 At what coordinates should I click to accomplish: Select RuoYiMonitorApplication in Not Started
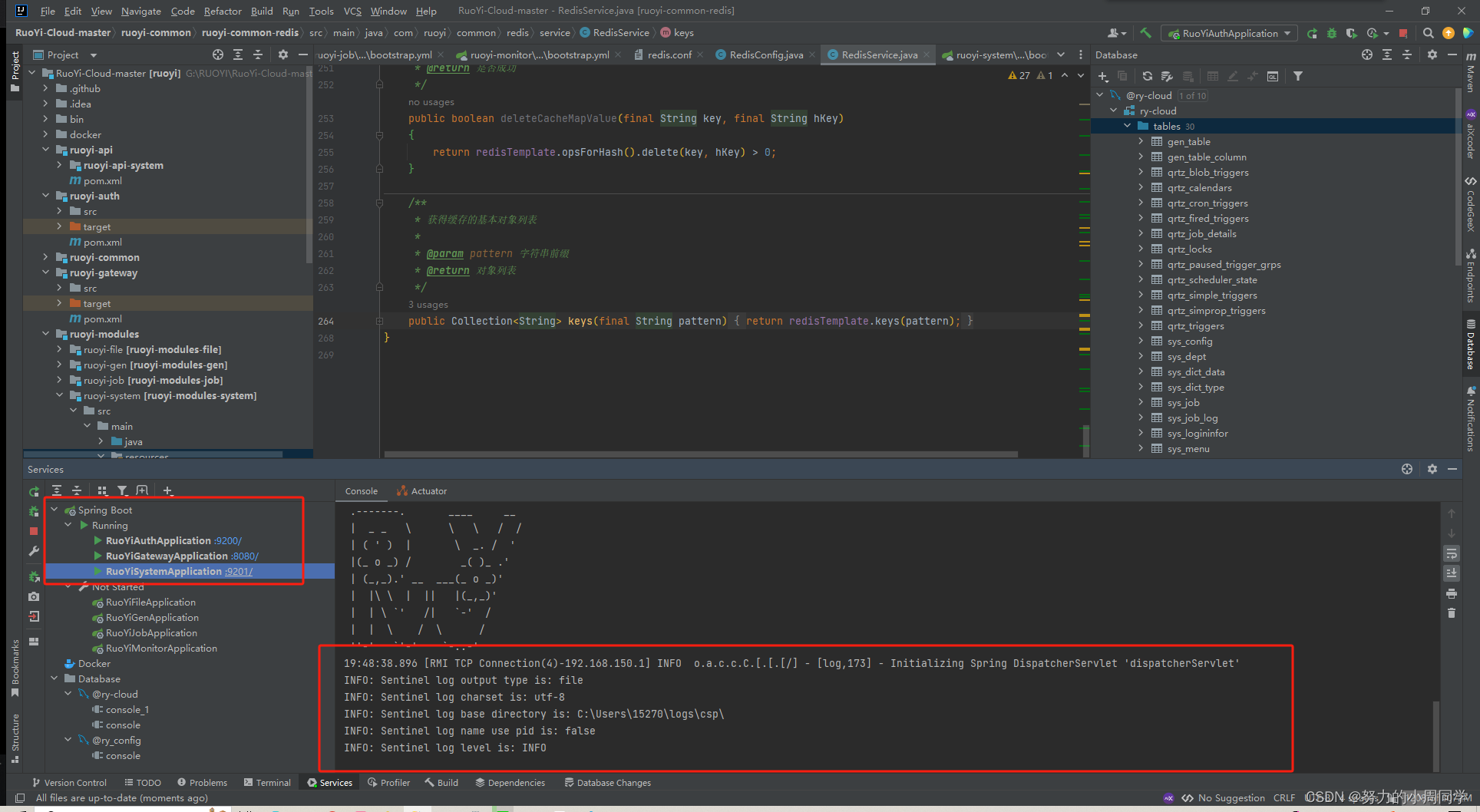tap(161, 649)
